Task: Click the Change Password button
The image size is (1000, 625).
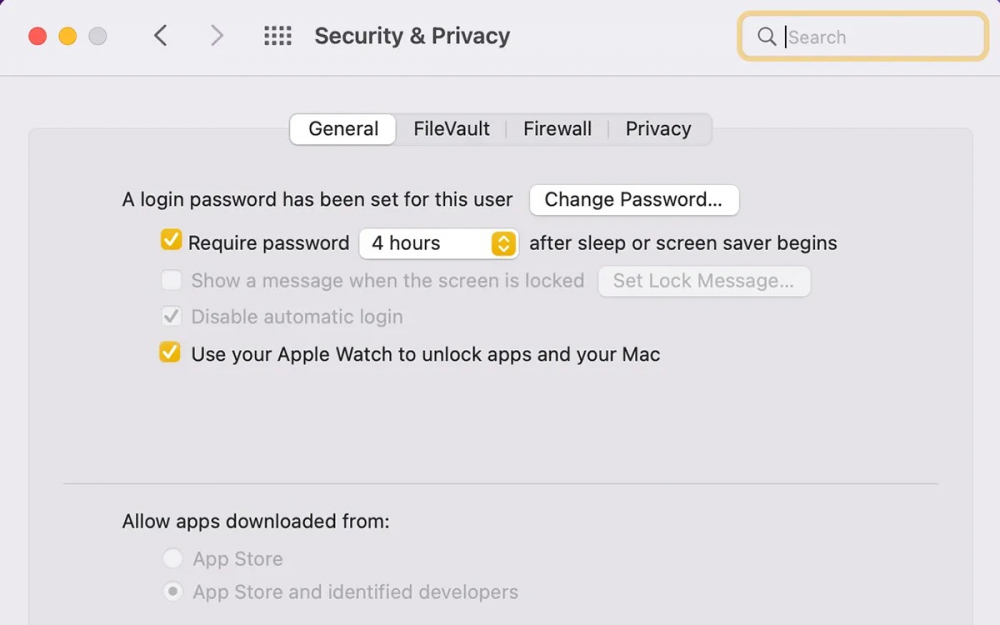Action: 633,199
